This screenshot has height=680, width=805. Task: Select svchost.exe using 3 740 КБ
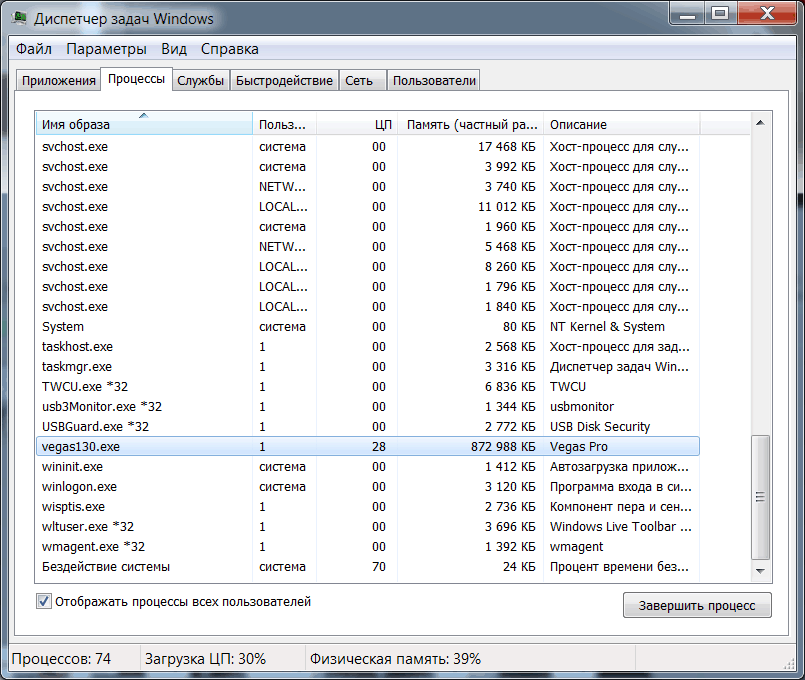tap(368, 186)
